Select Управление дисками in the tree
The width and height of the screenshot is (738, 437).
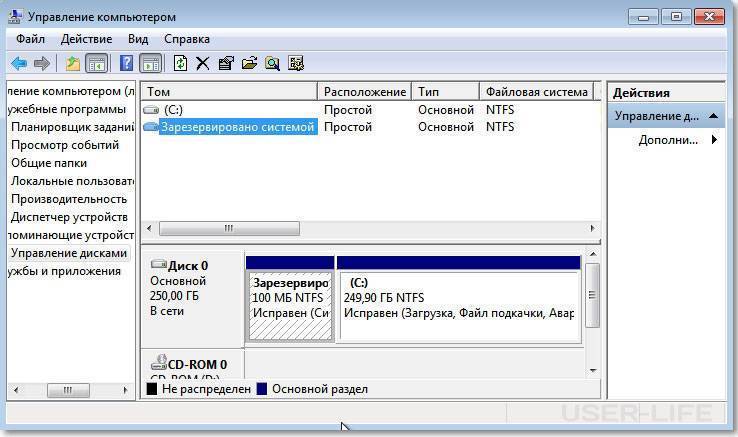click(69, 253)
